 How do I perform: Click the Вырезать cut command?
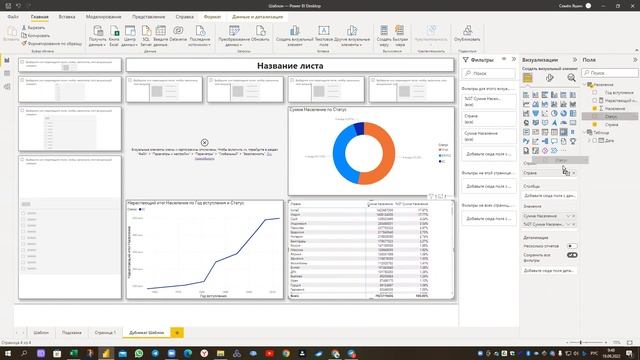pos(33,28)
